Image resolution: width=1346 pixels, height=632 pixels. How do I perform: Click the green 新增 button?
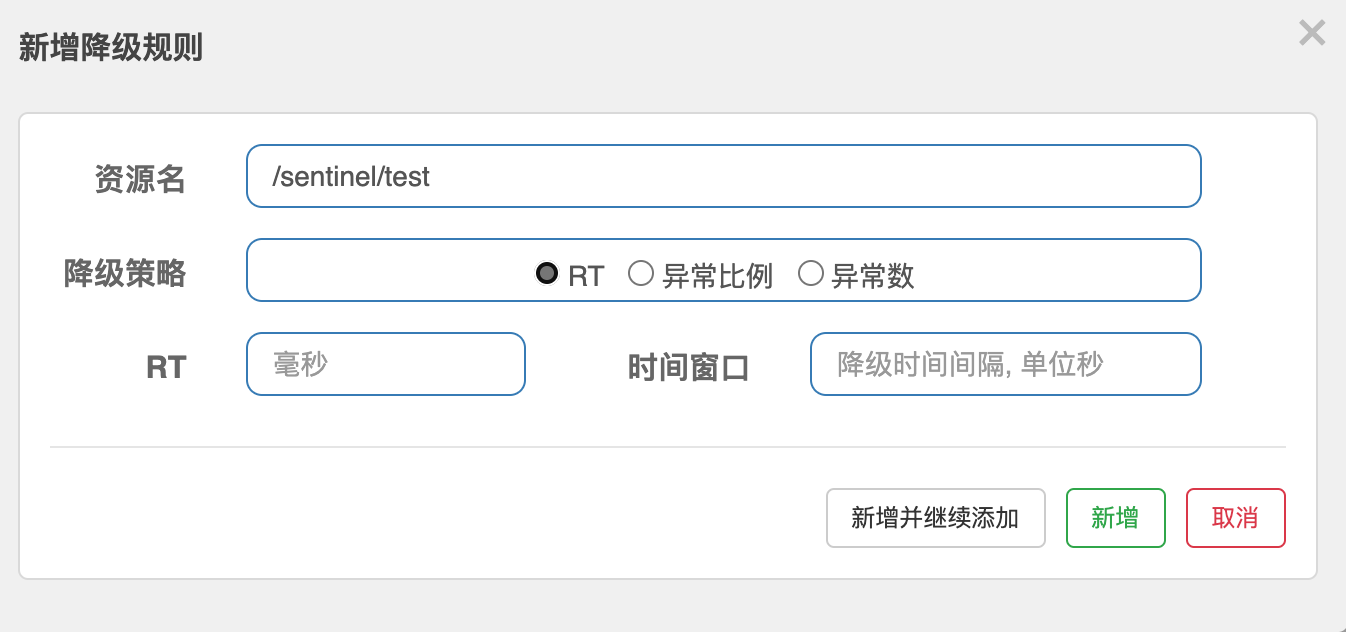pos(1115,518)
